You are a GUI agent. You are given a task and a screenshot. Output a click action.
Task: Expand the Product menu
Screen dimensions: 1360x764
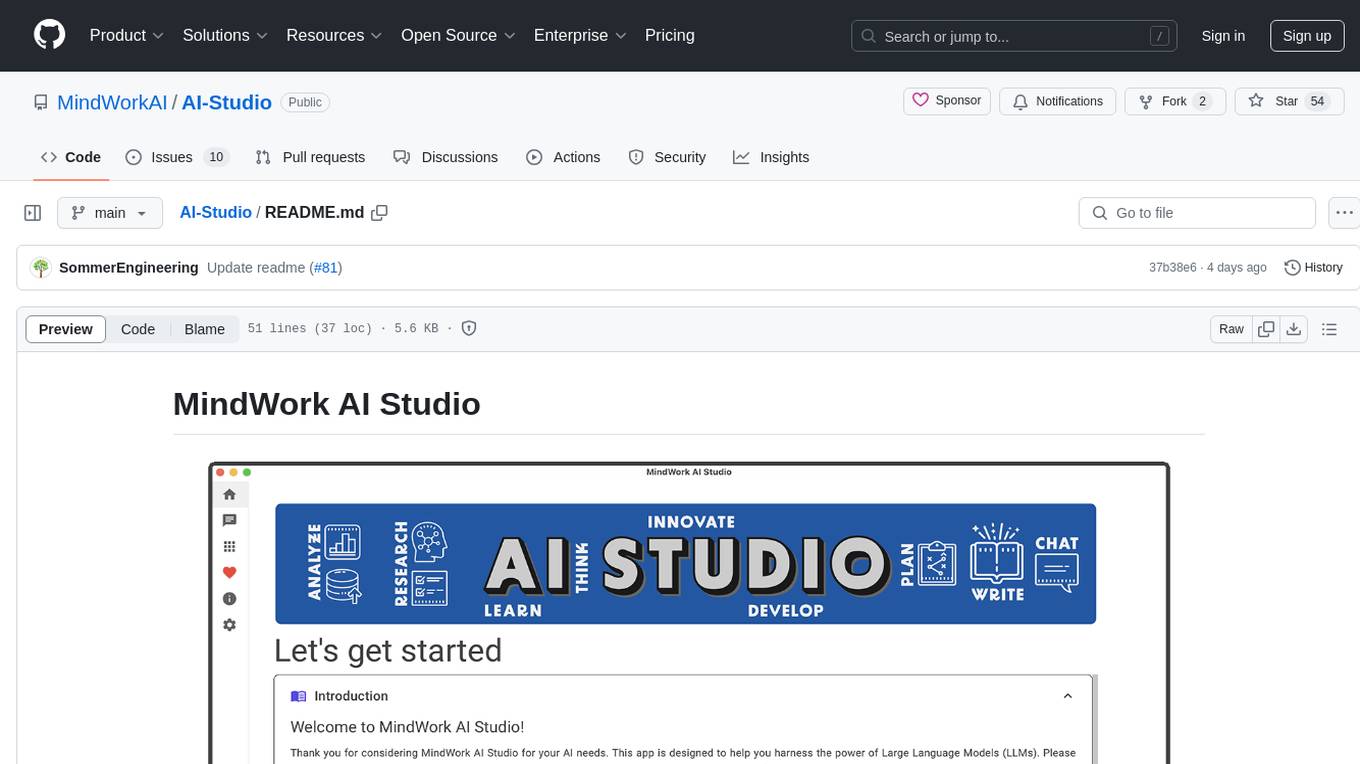point(127,35)
